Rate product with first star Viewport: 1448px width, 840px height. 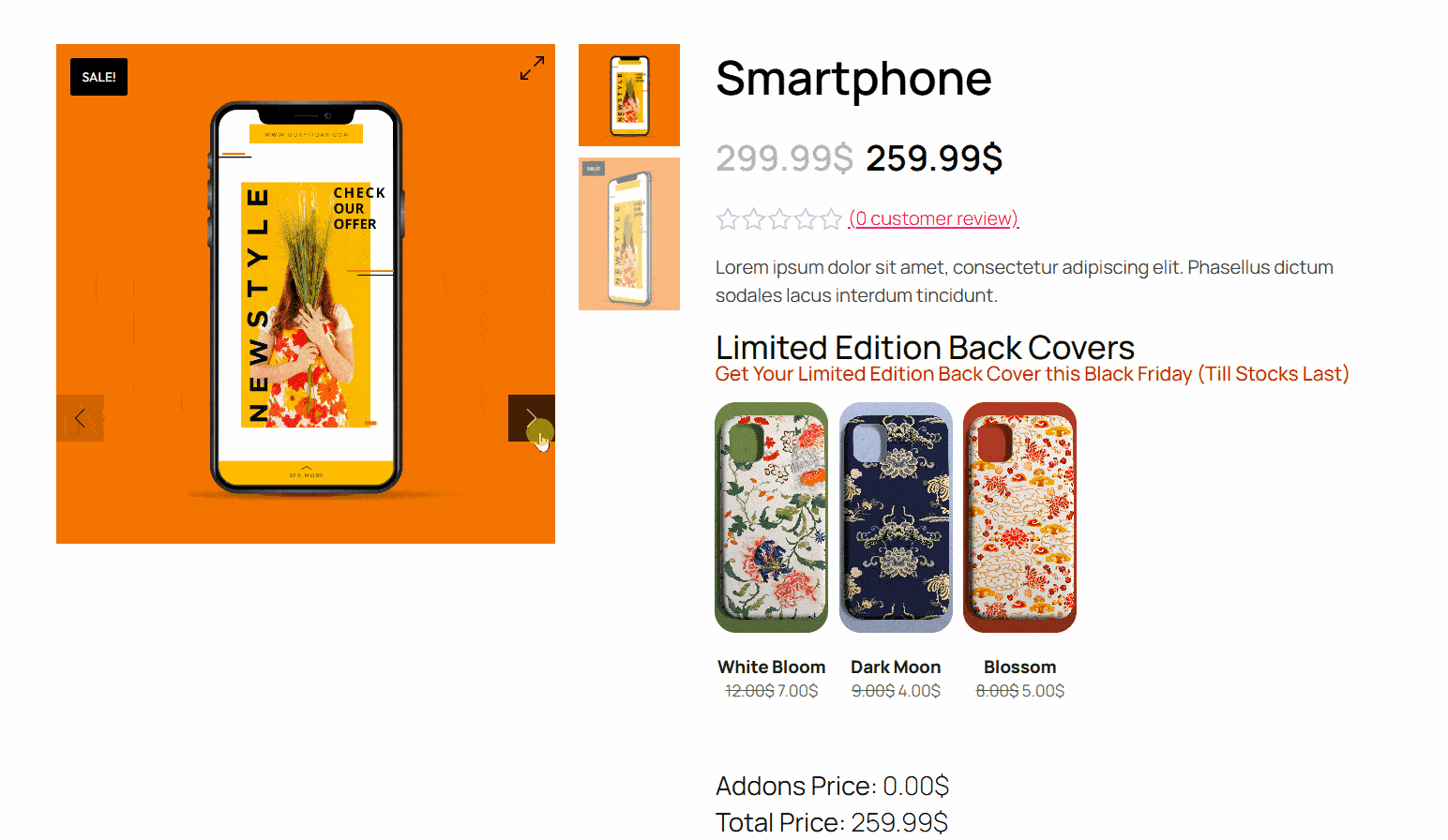(728, 219)
